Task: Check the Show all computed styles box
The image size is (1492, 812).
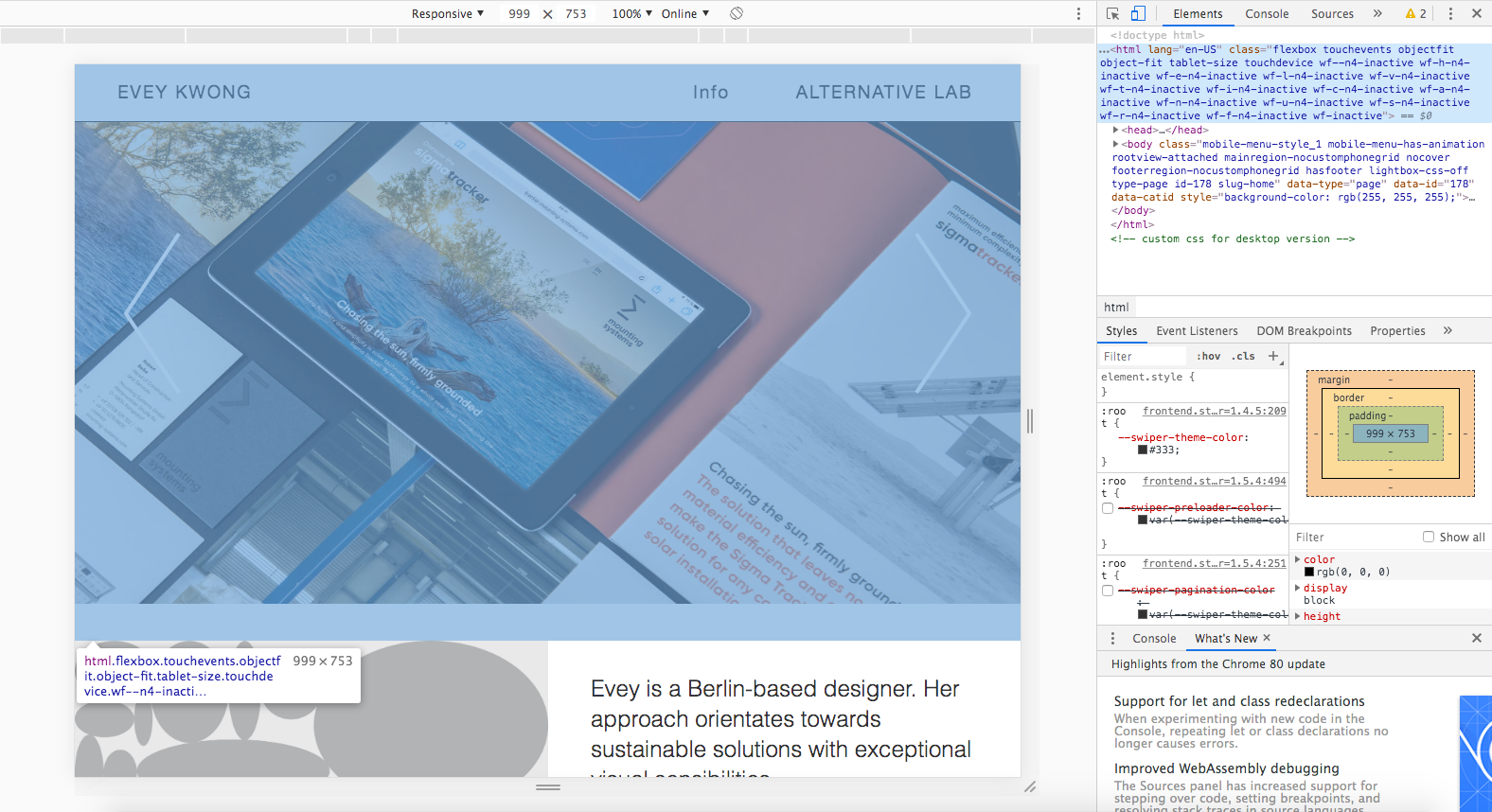Action: click(1429, 537)
